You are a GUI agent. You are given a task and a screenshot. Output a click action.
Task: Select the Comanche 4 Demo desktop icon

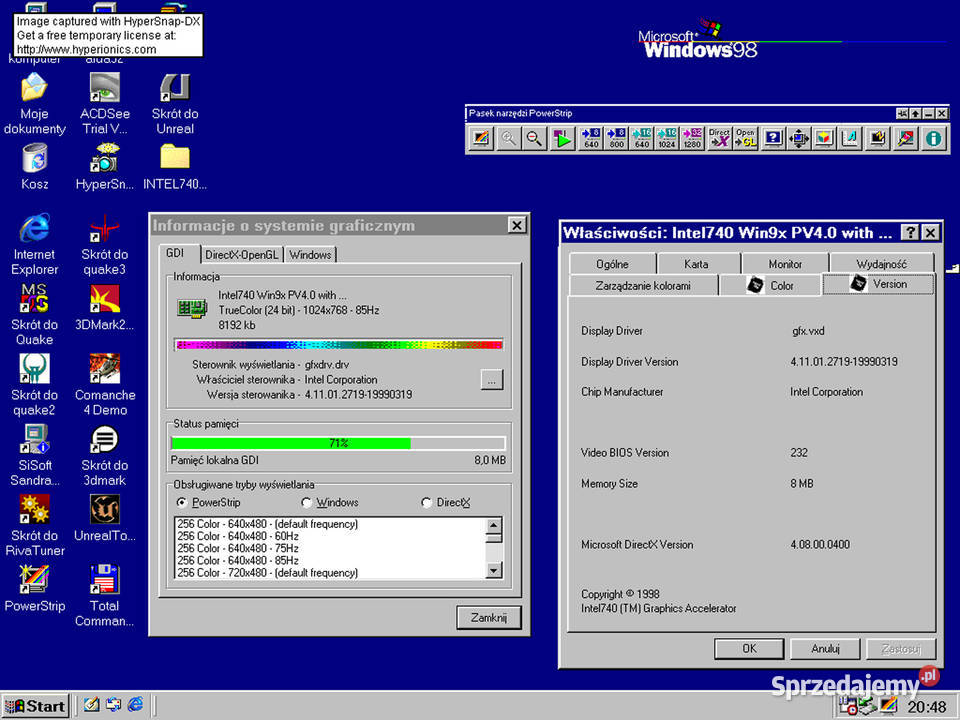point(105,385)
